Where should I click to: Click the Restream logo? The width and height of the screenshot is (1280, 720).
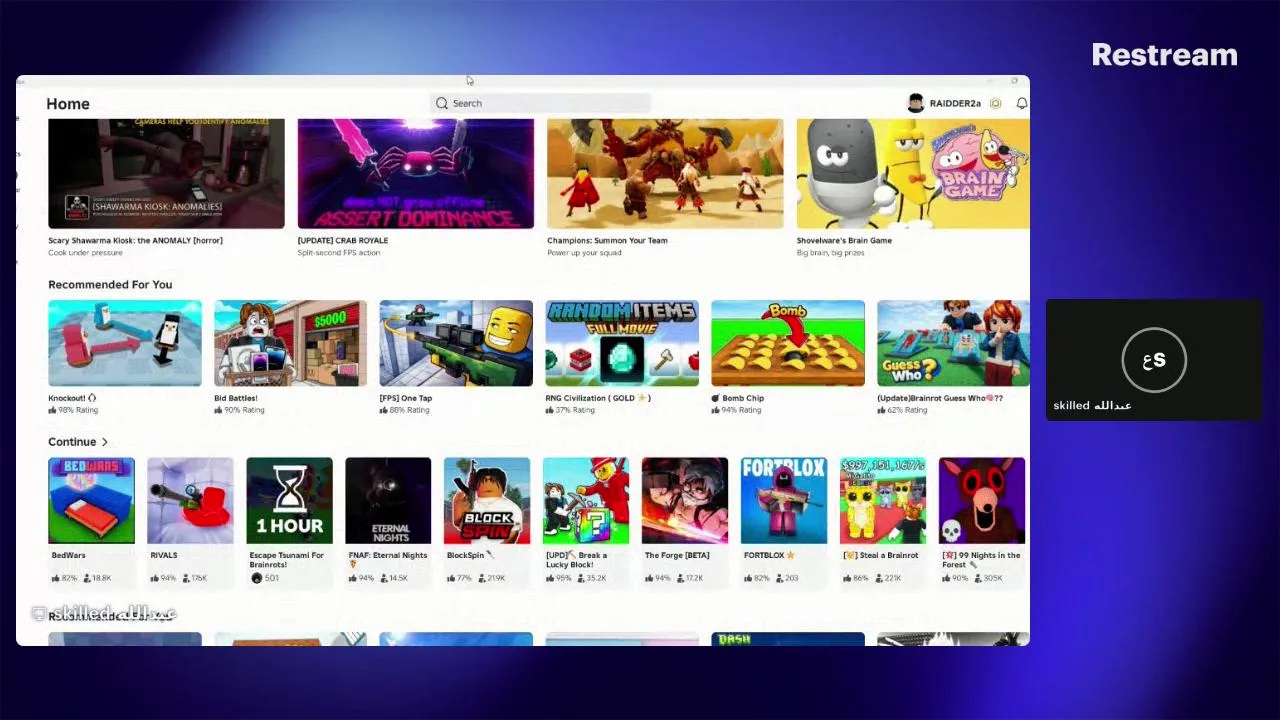click(1164, 55)
